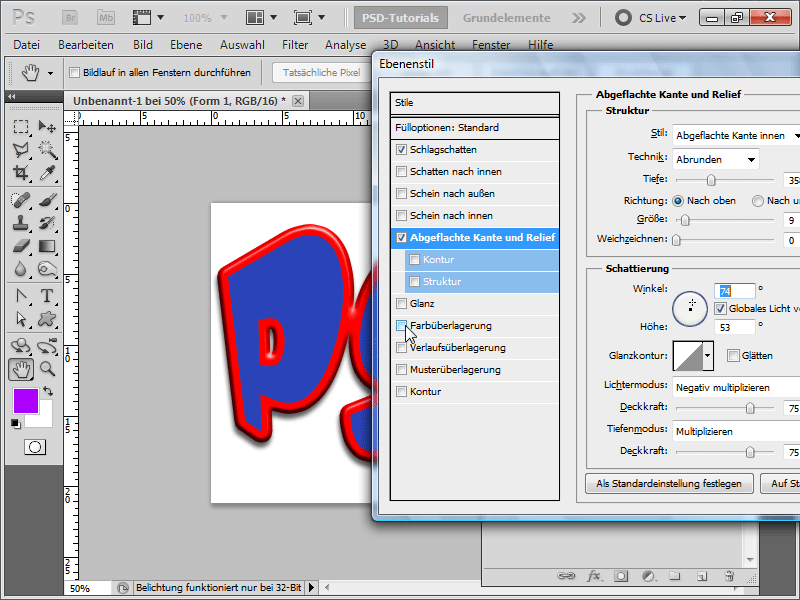Select the Type tool
Screen dimensions: 800x600
[x=47, y=296]
